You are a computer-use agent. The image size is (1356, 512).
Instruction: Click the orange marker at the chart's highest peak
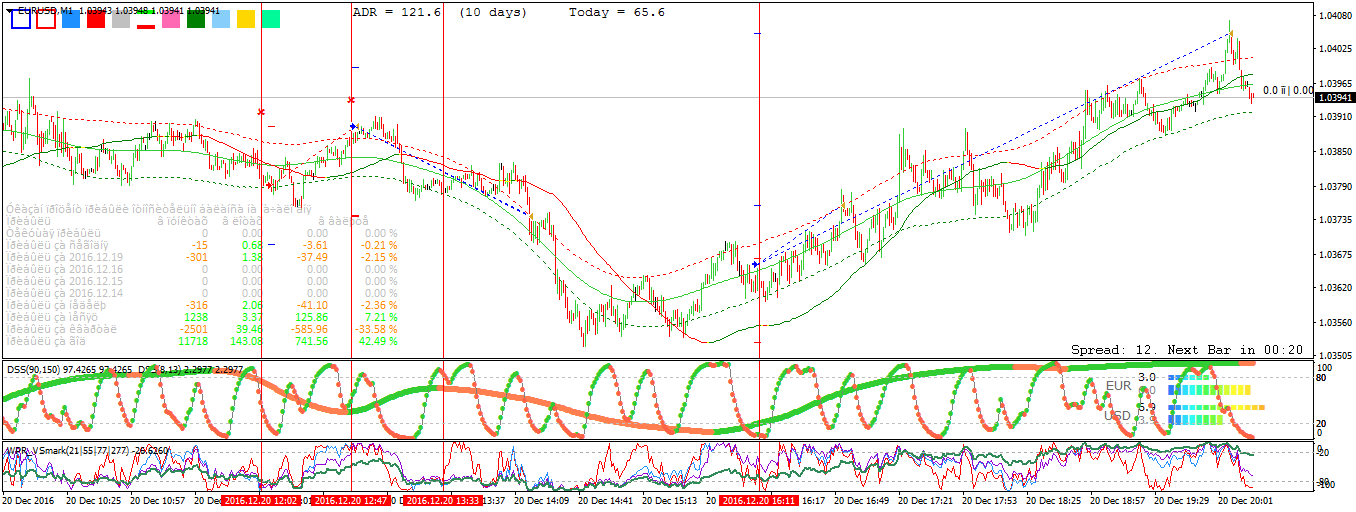tap(1231, 34)
